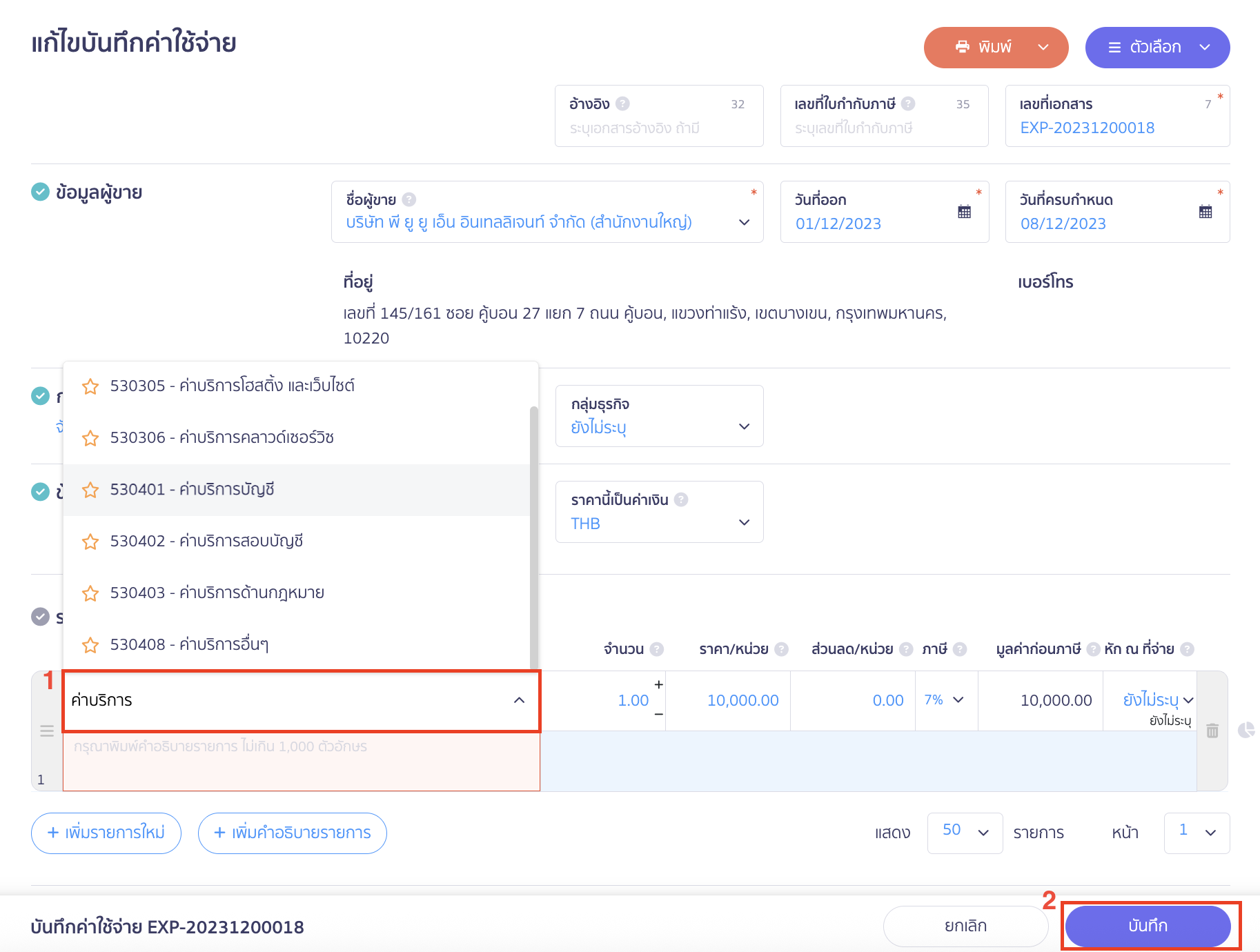Viewport: 1260px width, 952px height.
Task: Star the 530305 hosting service item
Action: (x=90, y=386)
